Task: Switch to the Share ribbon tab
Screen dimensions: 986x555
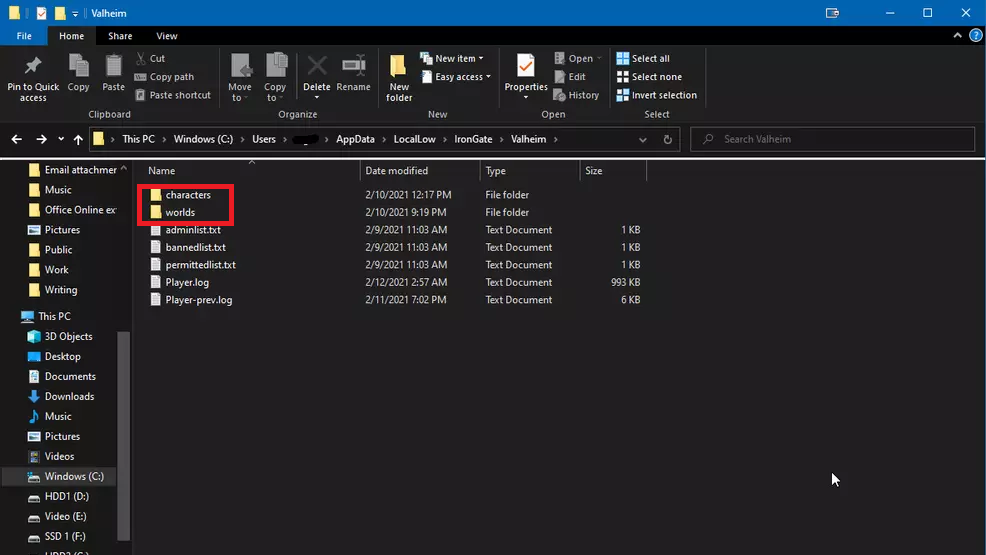Action: pyautogui.click(x=120, y=36)
